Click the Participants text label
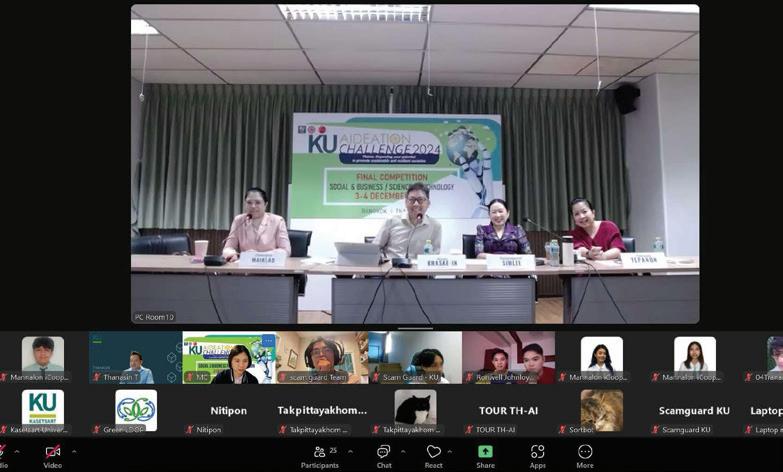Image resolution: width=783 pixels, height=472 pixels. pyautogui.click(x=320, y=465)
